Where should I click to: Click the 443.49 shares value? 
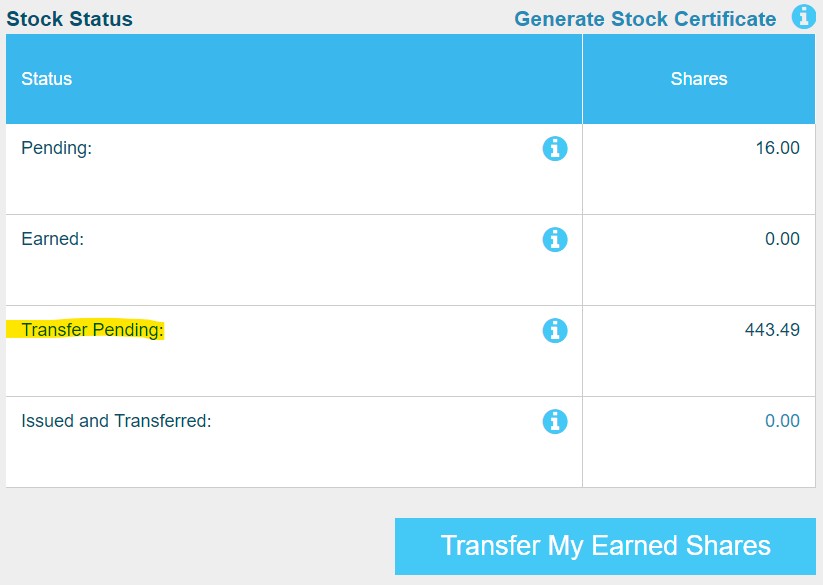tap(772, 330)
